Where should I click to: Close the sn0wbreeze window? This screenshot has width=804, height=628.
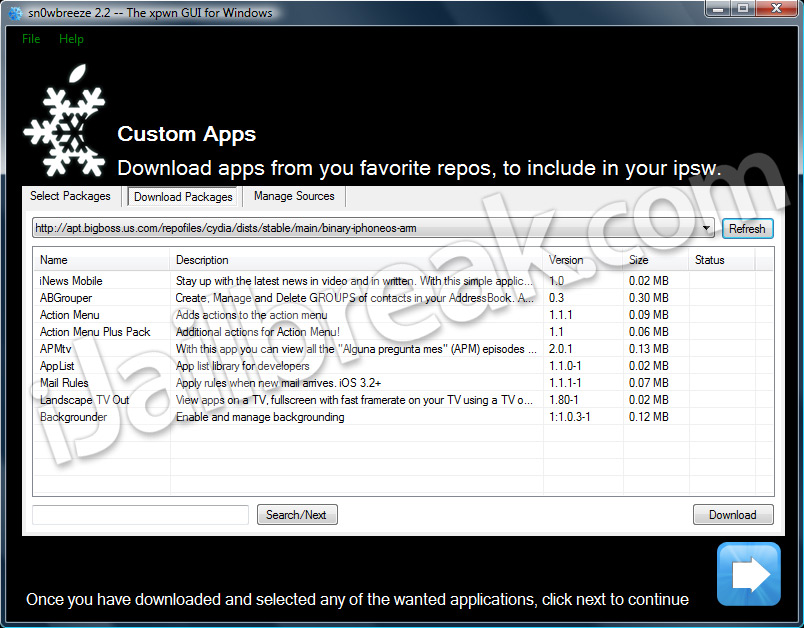[x=776, y=9]
